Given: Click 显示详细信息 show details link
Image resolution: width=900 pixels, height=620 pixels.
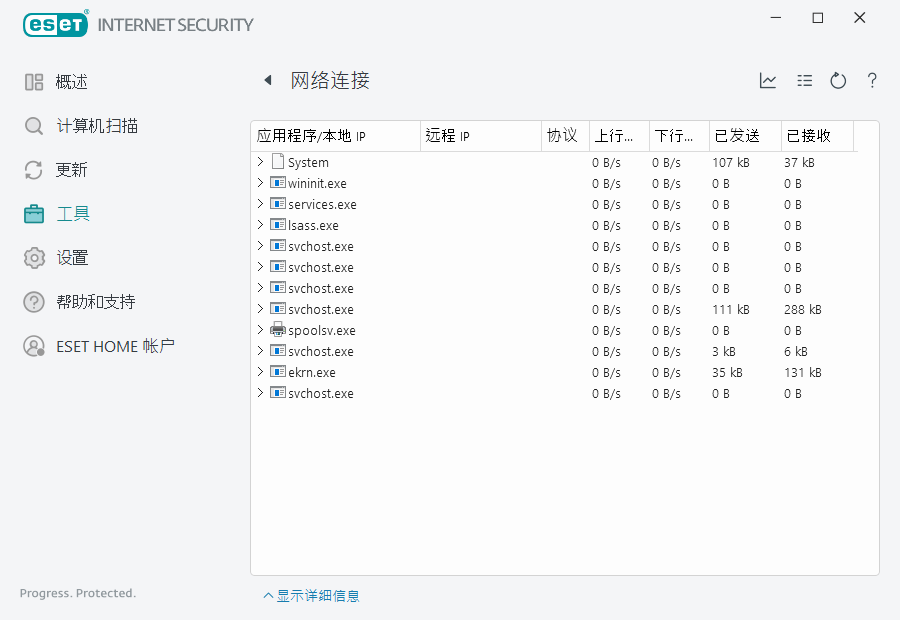Looking at the screenshot, I should click(x=312, y=596).
